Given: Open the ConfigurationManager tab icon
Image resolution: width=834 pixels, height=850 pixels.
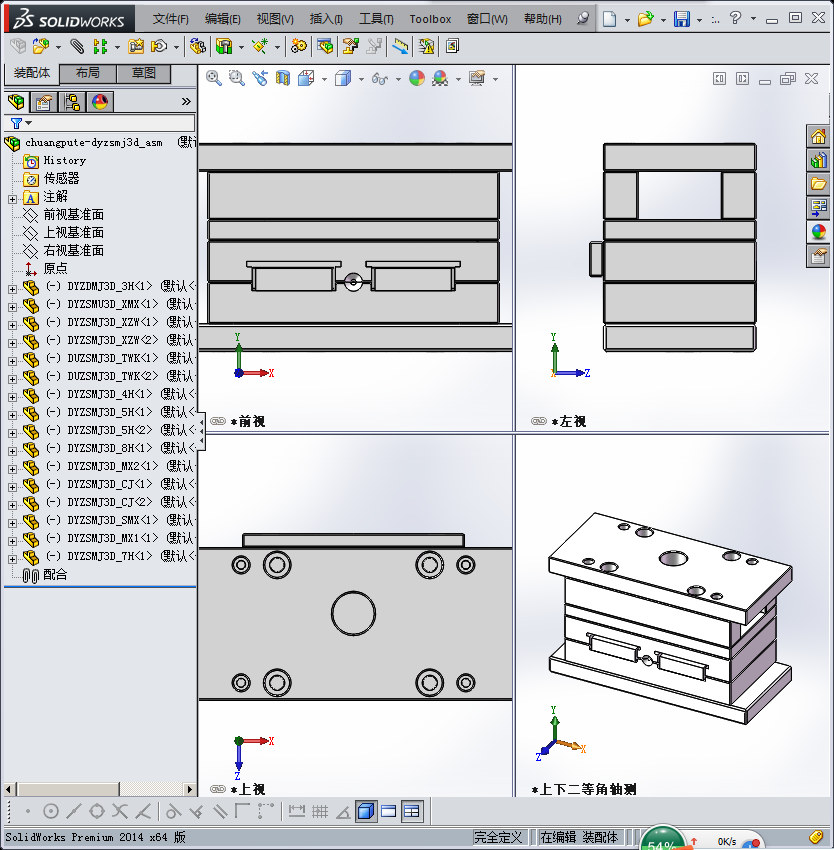Looking at the screenshot, I should click(72, 102).
